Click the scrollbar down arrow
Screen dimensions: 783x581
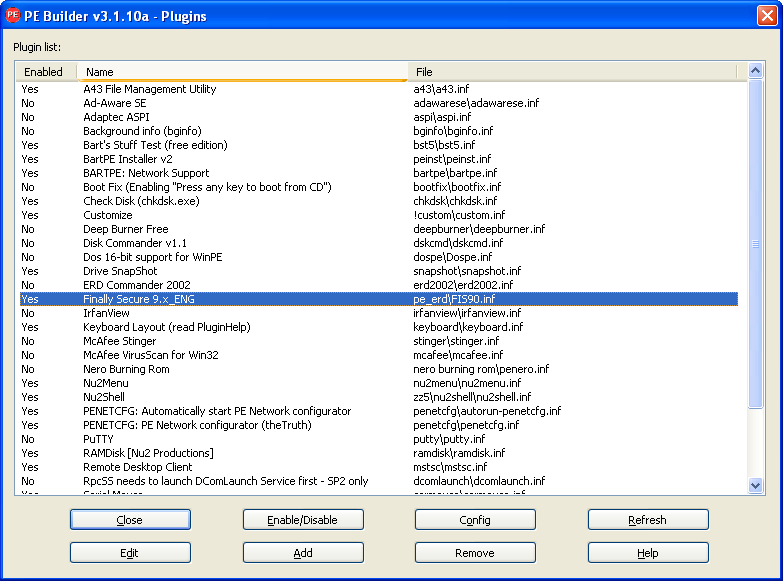756,485
